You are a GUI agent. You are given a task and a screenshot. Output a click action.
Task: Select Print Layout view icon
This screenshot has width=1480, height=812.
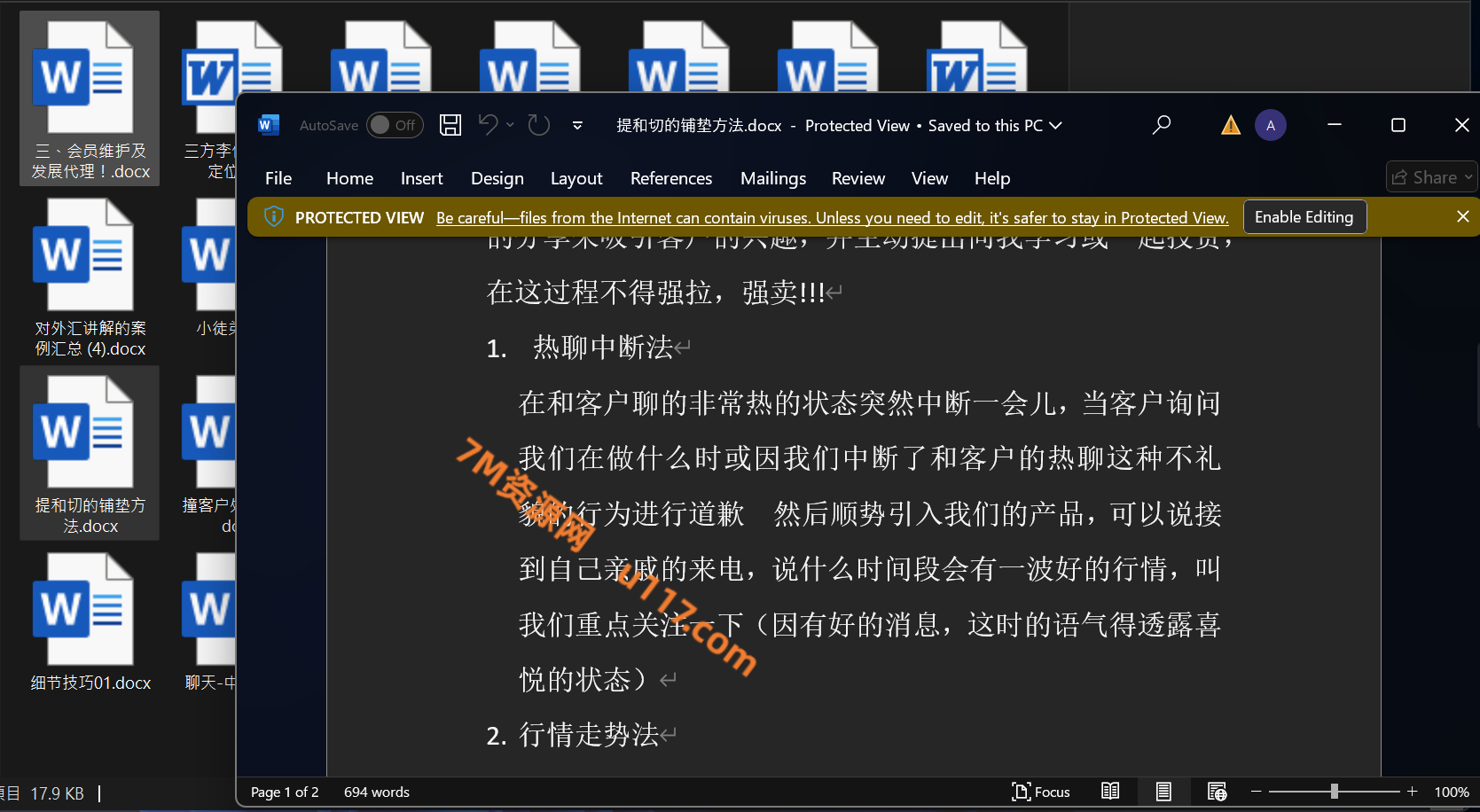pyautogui.click(x=1163, y=792)
